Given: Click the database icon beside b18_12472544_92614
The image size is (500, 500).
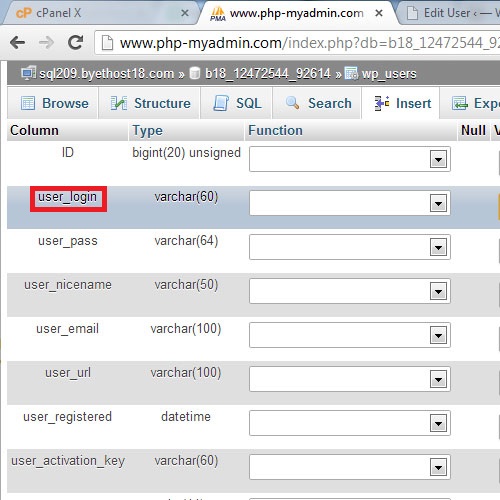Looking at the screenshot, I should point(195,73).
